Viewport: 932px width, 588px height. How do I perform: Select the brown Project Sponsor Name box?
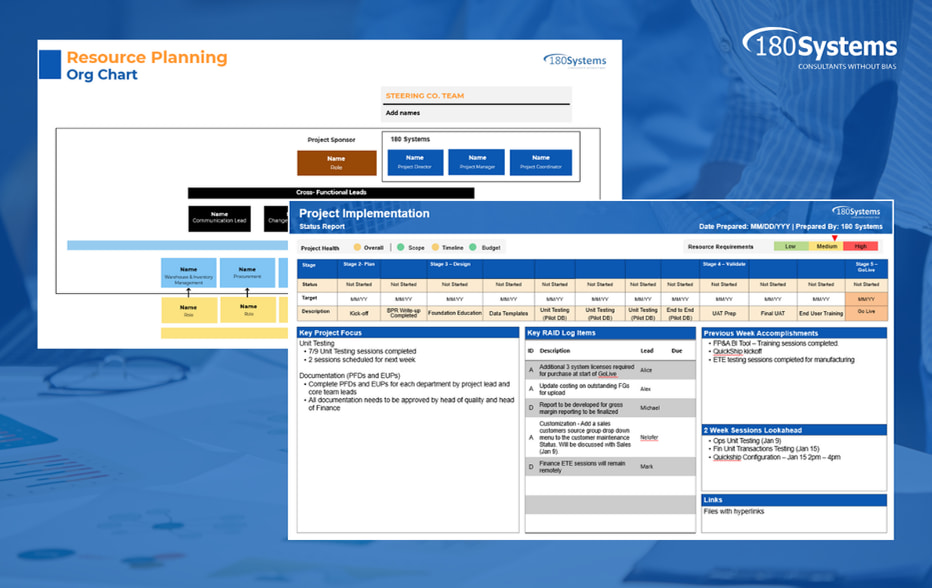pyautogui.click(x=336, y=163)
